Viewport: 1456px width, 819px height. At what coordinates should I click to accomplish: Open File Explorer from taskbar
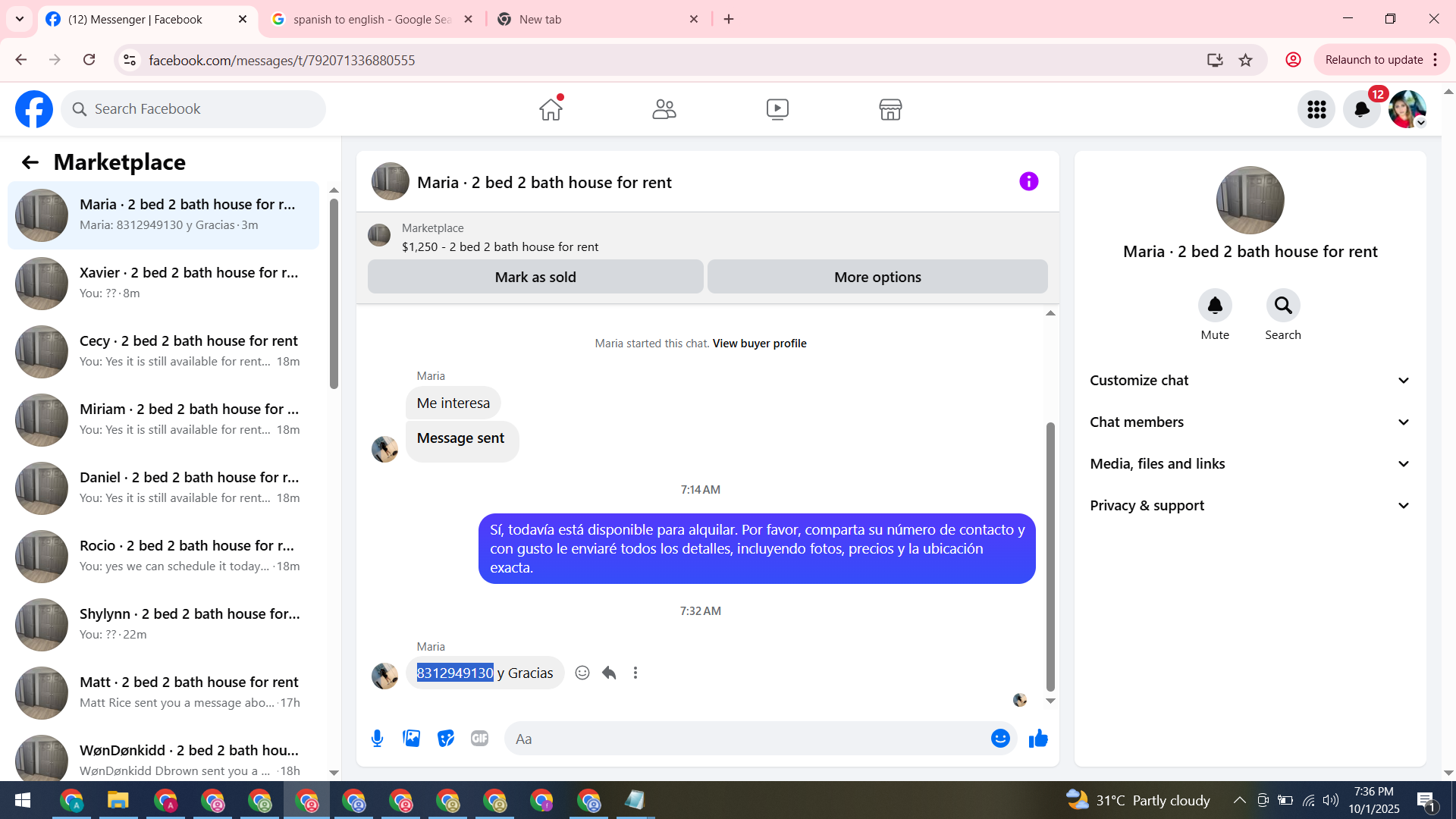coord(118,800)
